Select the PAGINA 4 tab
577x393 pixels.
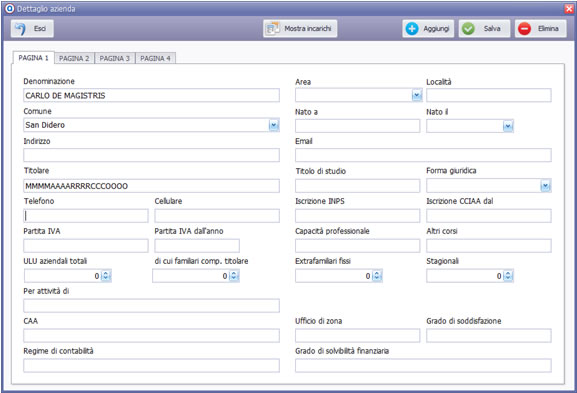coord(155,58)
